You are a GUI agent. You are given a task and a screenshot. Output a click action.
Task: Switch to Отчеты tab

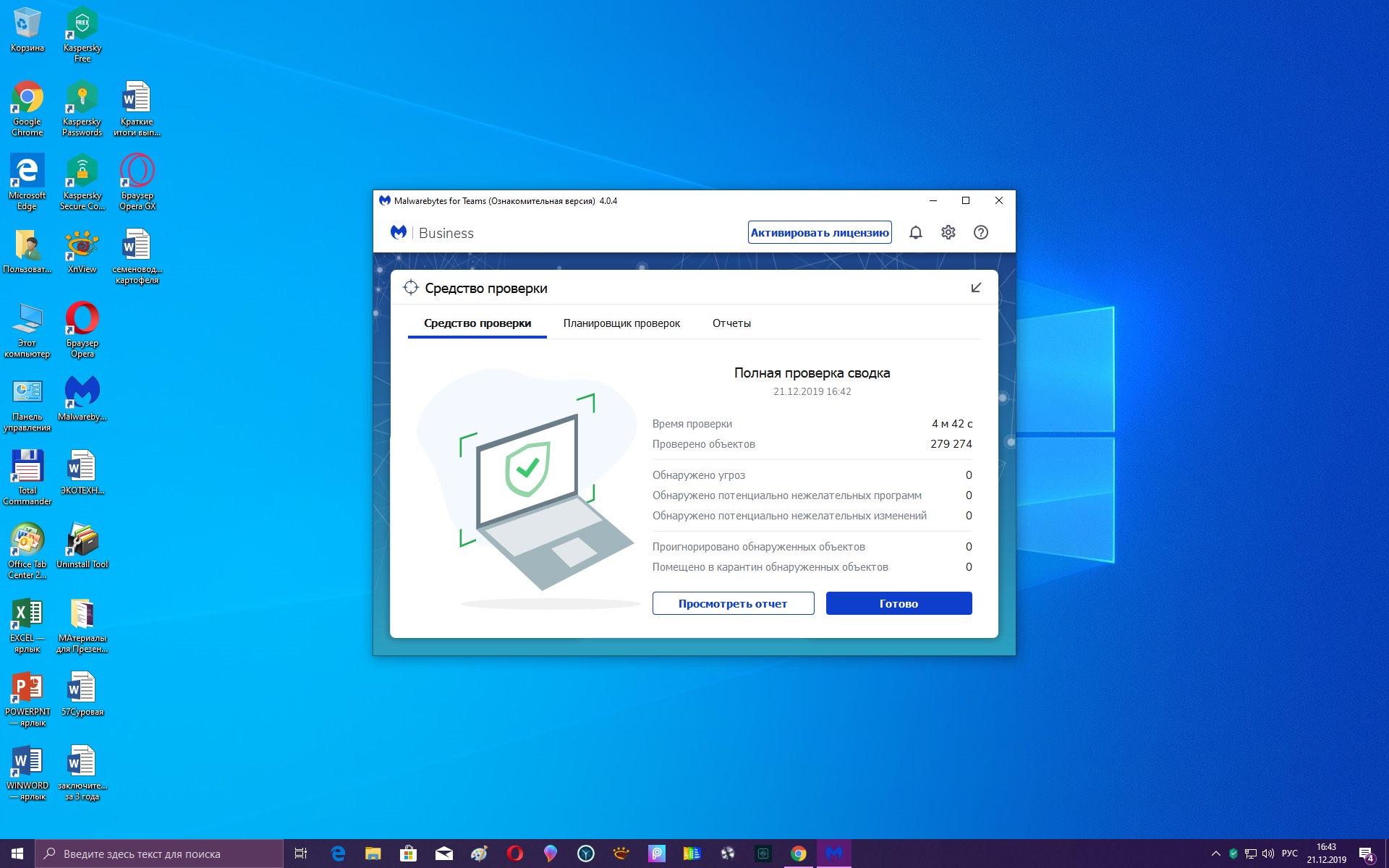(x=731, y=323)
